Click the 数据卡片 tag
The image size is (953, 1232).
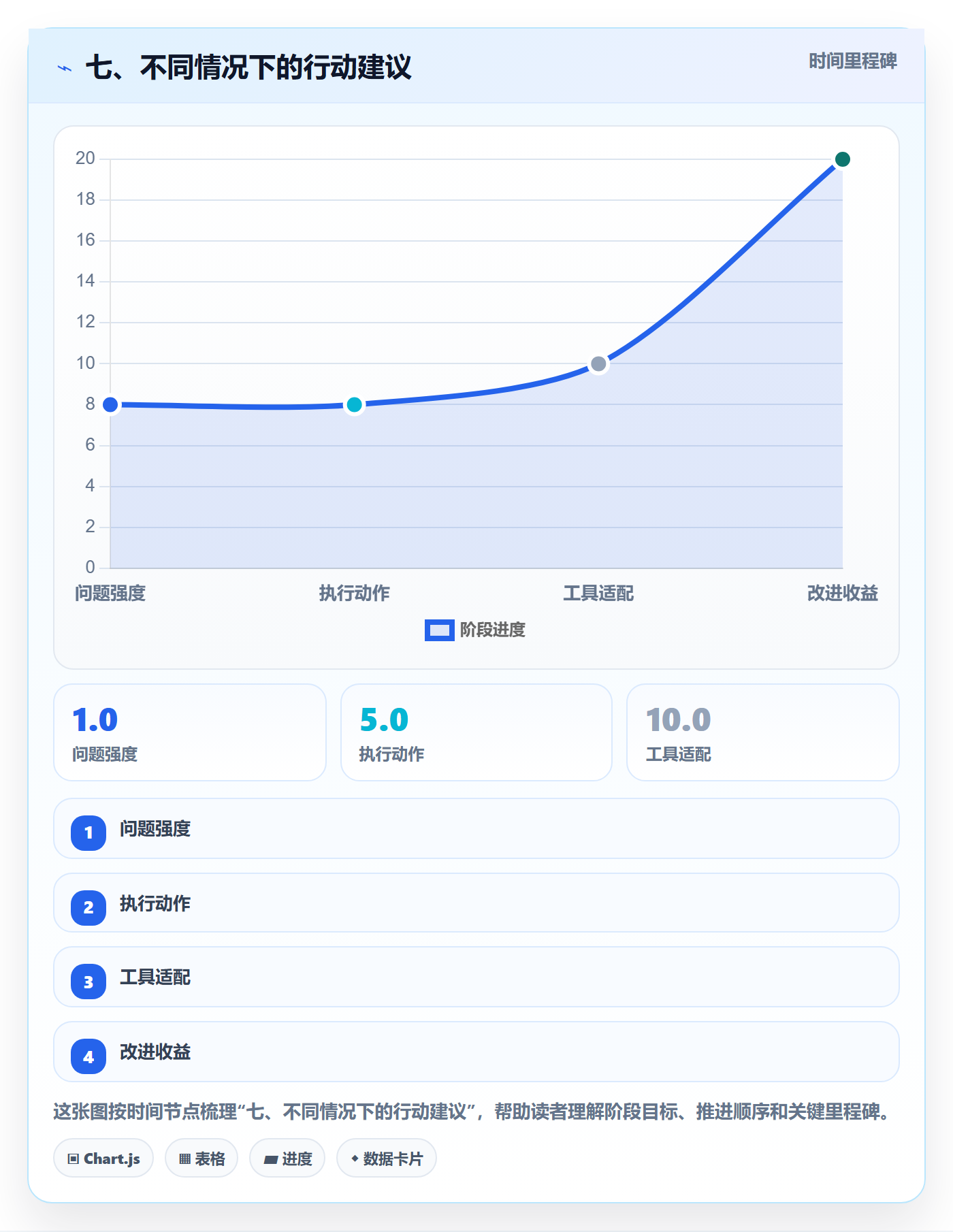click(x=387, y=1158)
